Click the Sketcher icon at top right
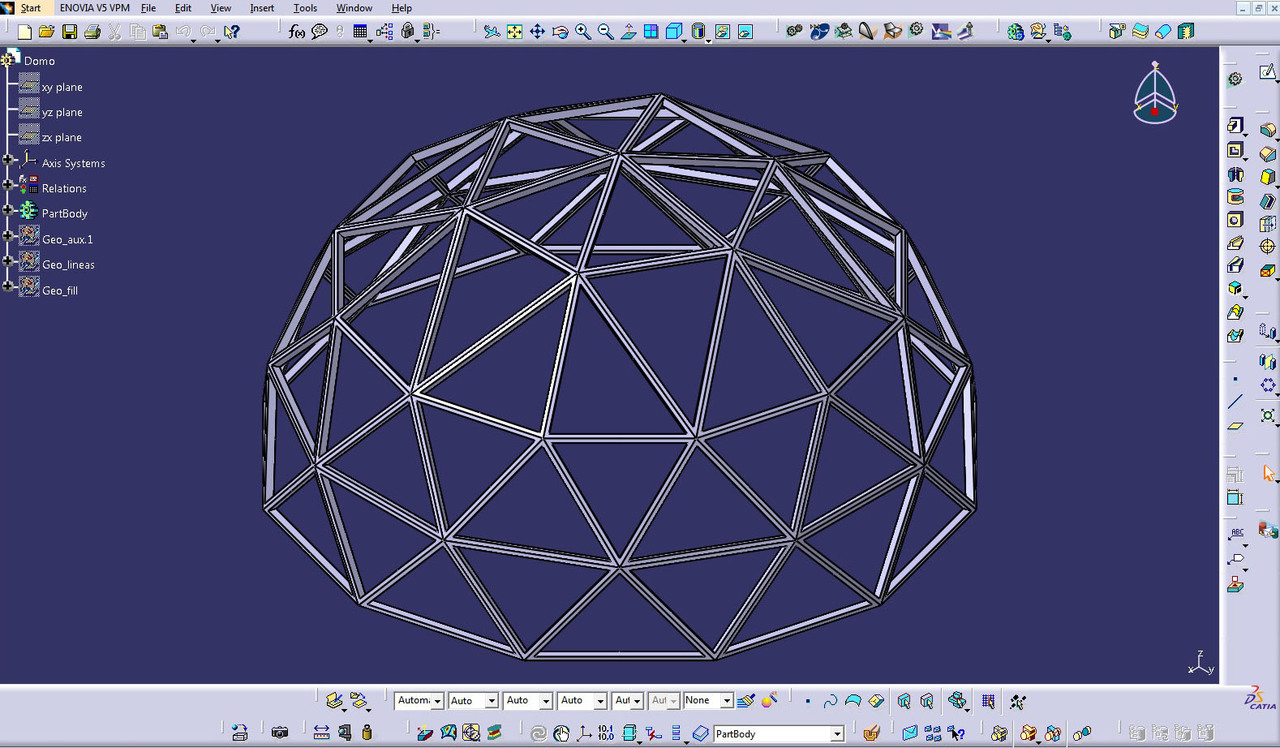 (1269, 72)
